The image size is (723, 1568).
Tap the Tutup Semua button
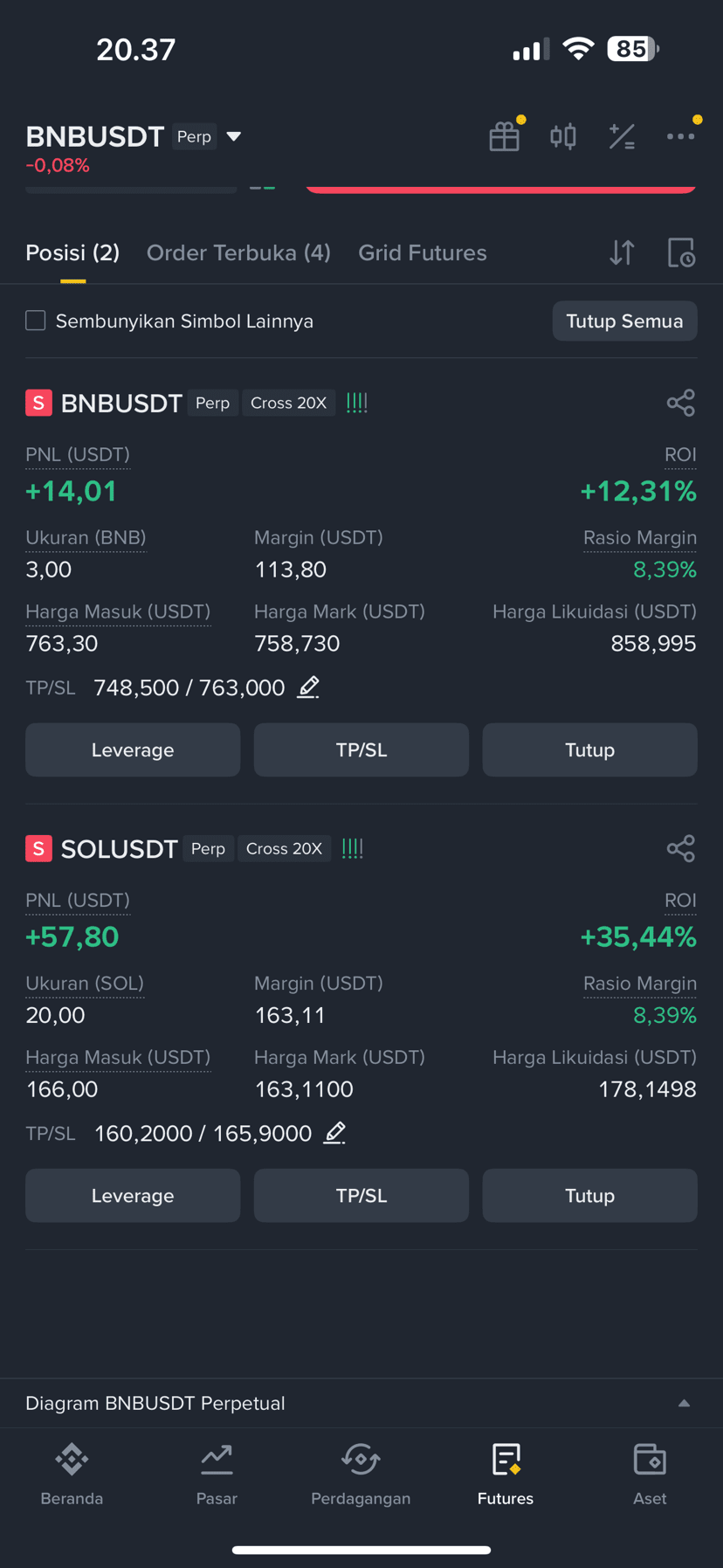[624, 321]
